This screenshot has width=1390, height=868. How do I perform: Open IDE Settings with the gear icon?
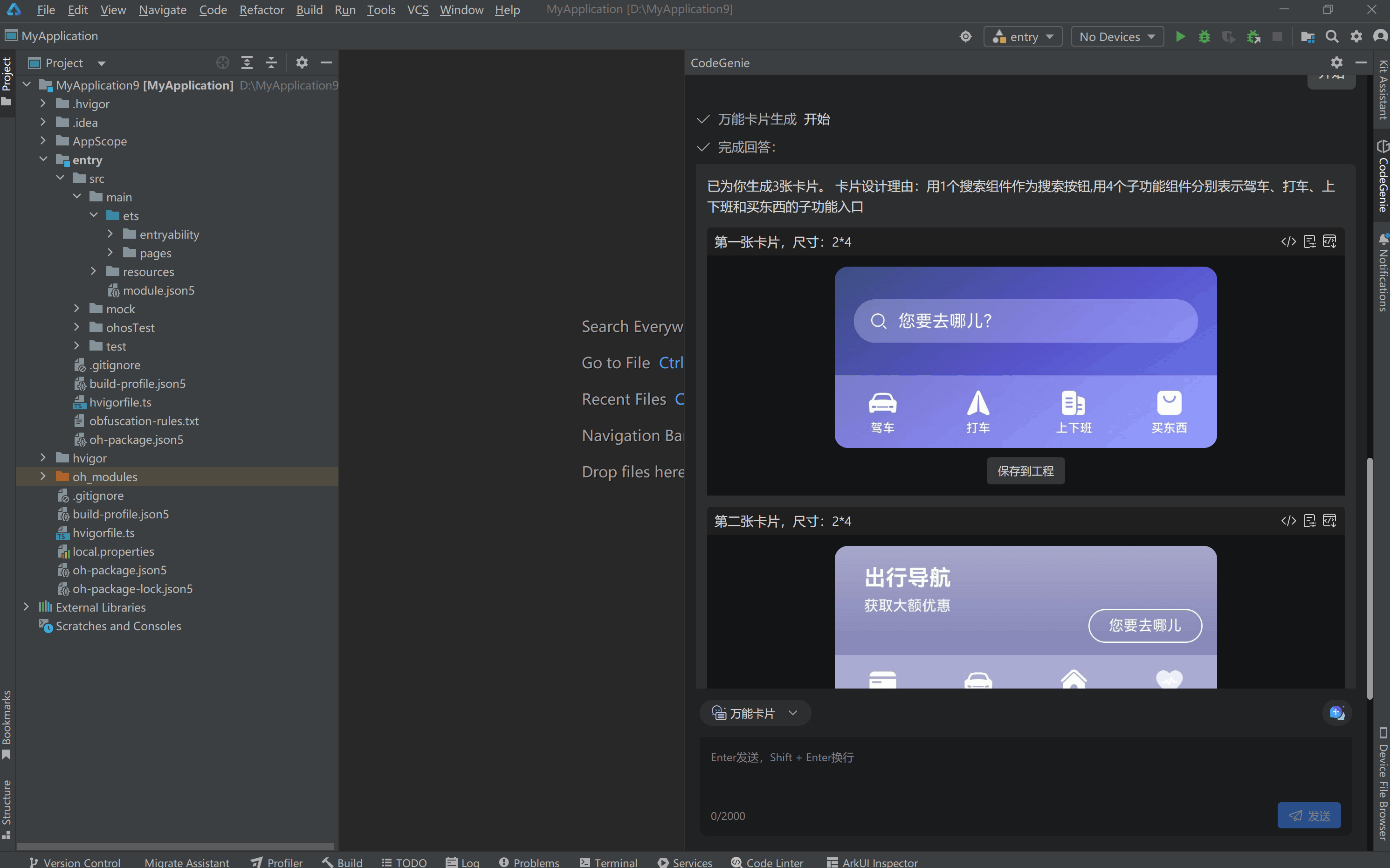1356,36
